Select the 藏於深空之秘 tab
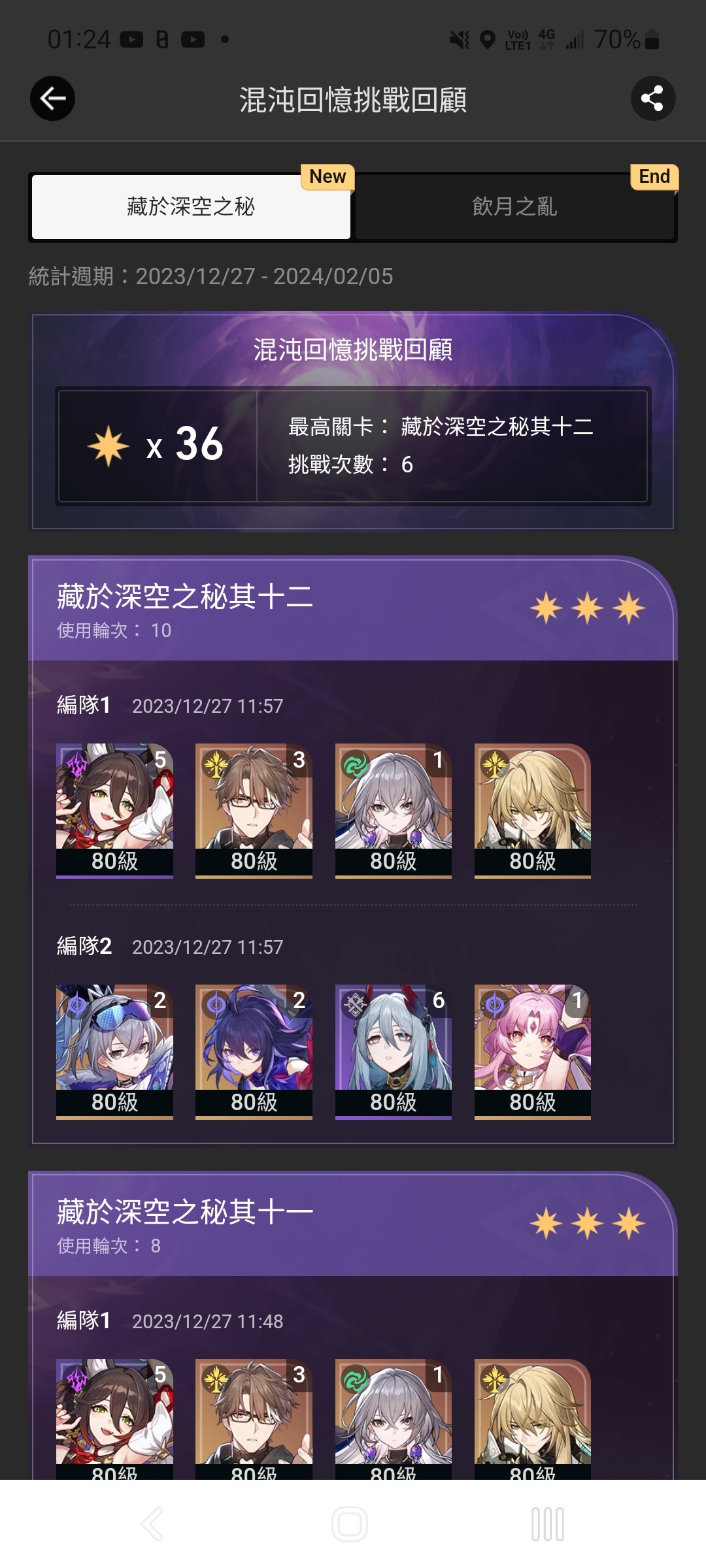 [x=191, y=206]
